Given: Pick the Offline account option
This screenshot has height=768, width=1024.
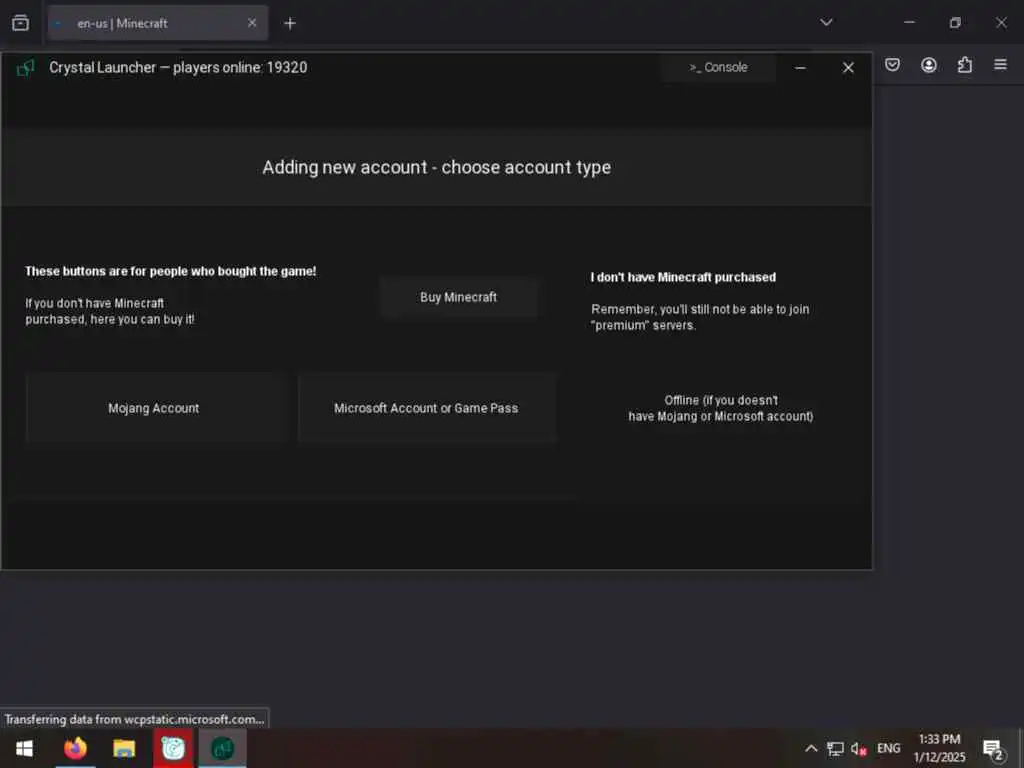Looking at the screenshot, I should (720, 408).
